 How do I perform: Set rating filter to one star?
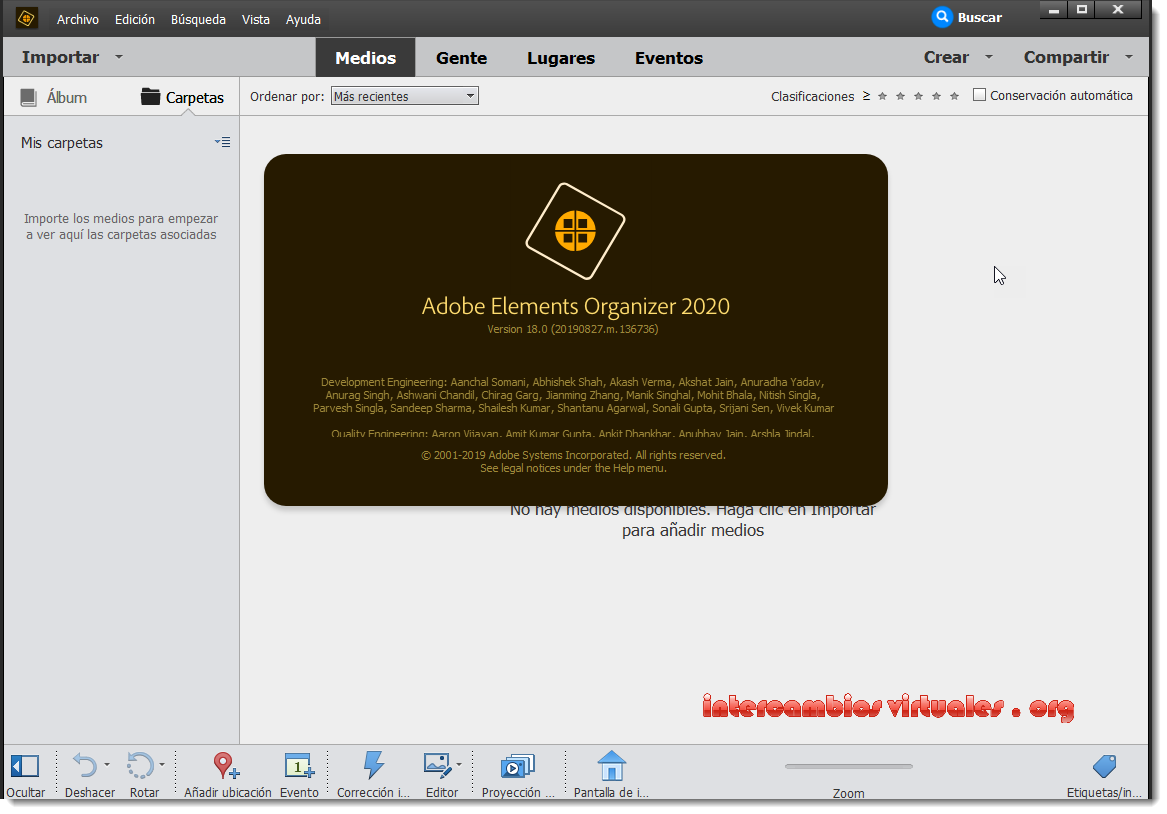[x=882, y=96]
